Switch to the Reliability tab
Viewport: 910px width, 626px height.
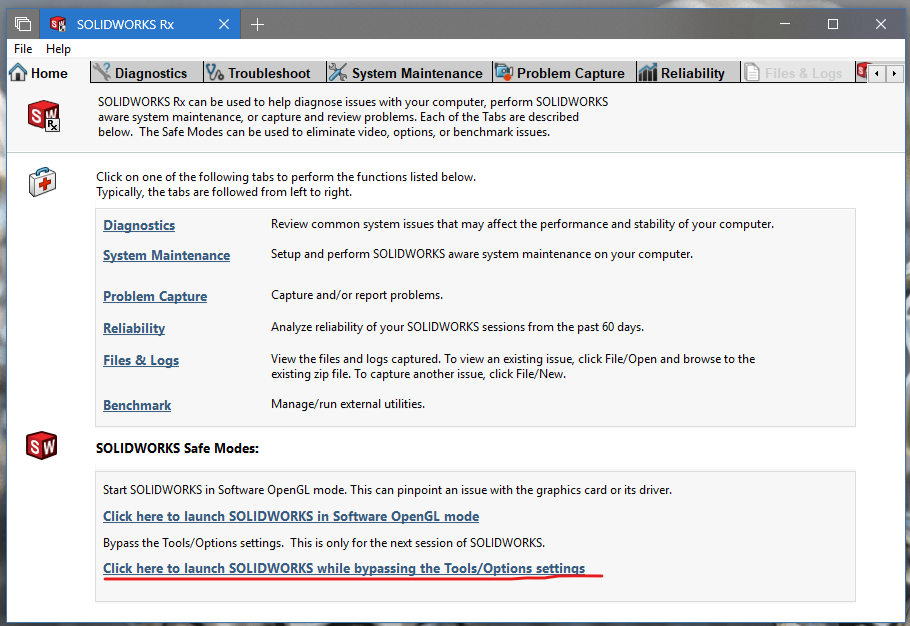click(x=688, y=73)
